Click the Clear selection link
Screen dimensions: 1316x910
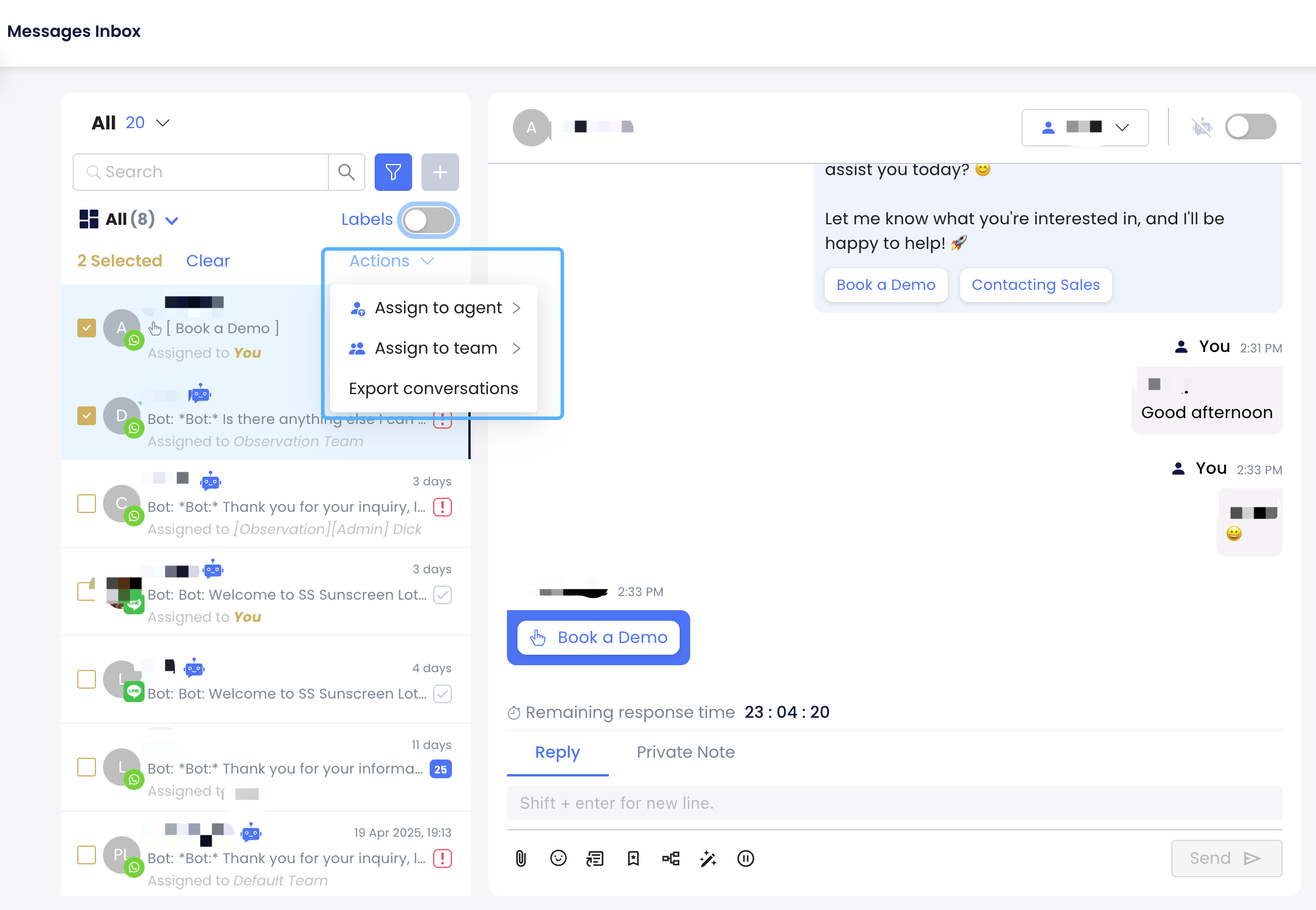pyautogui.click(x=208, y=261)
